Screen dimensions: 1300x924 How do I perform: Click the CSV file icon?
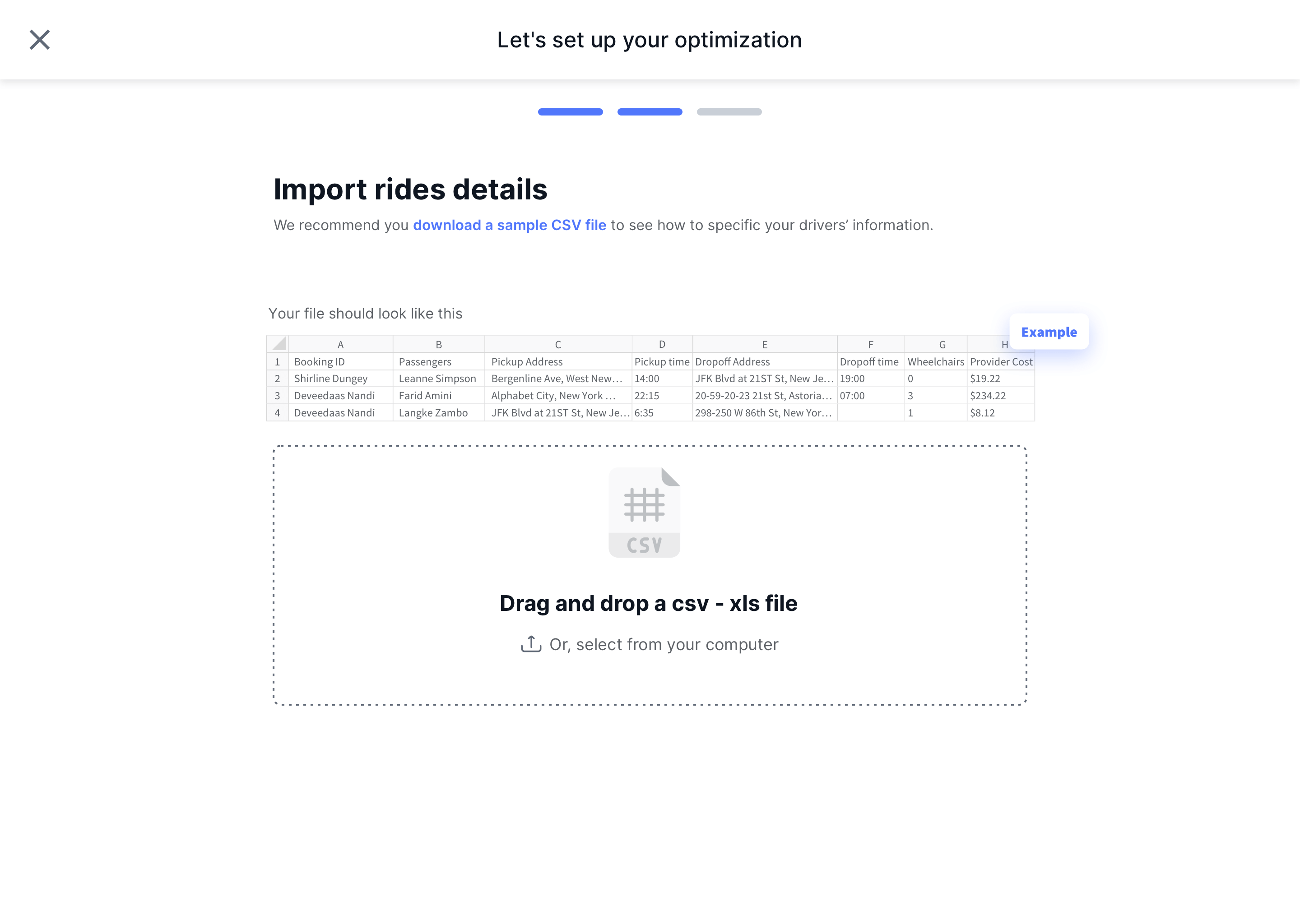[x=644, y=512]
